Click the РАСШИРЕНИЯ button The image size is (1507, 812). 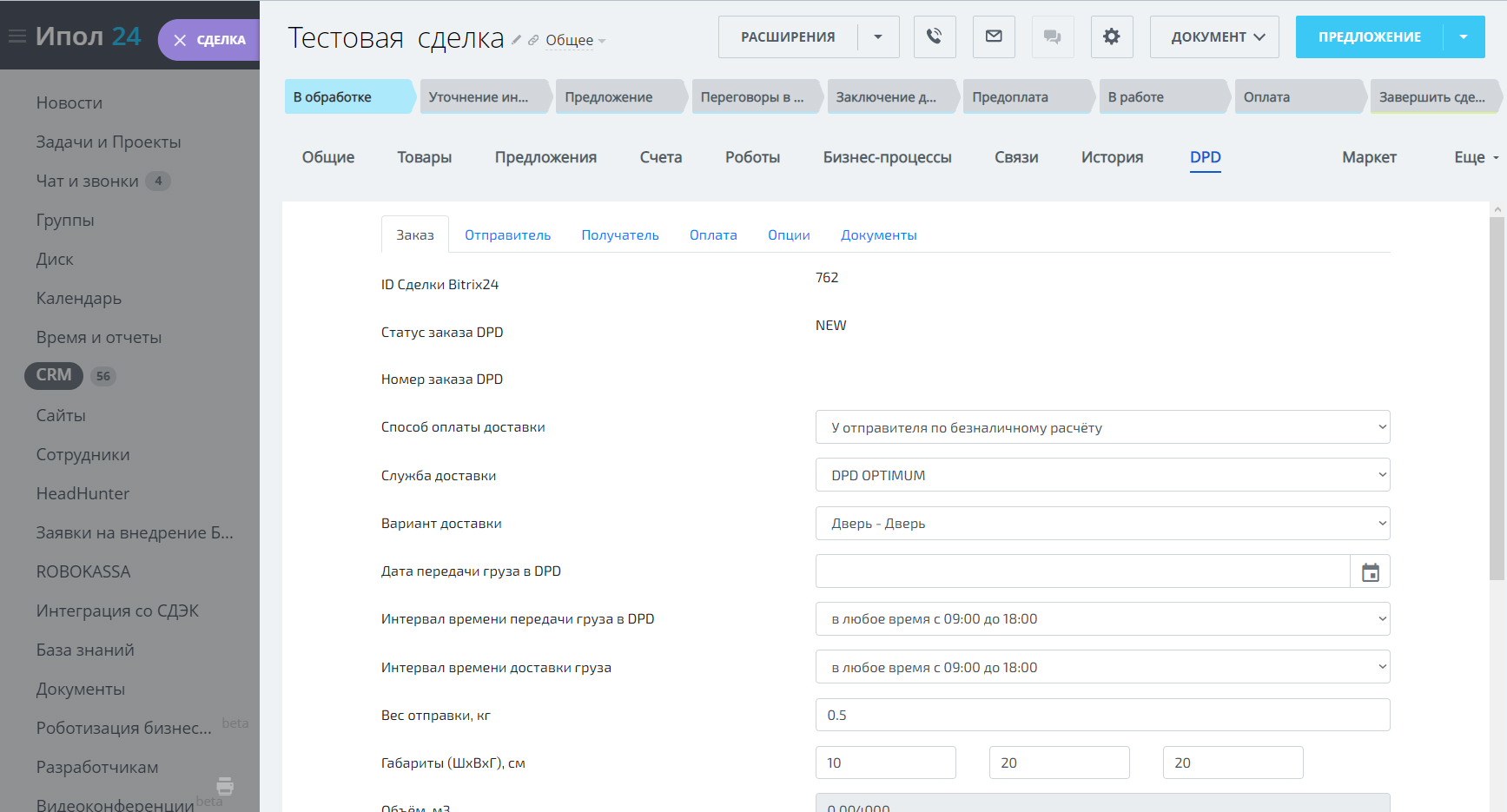click(x=788, y=36)
